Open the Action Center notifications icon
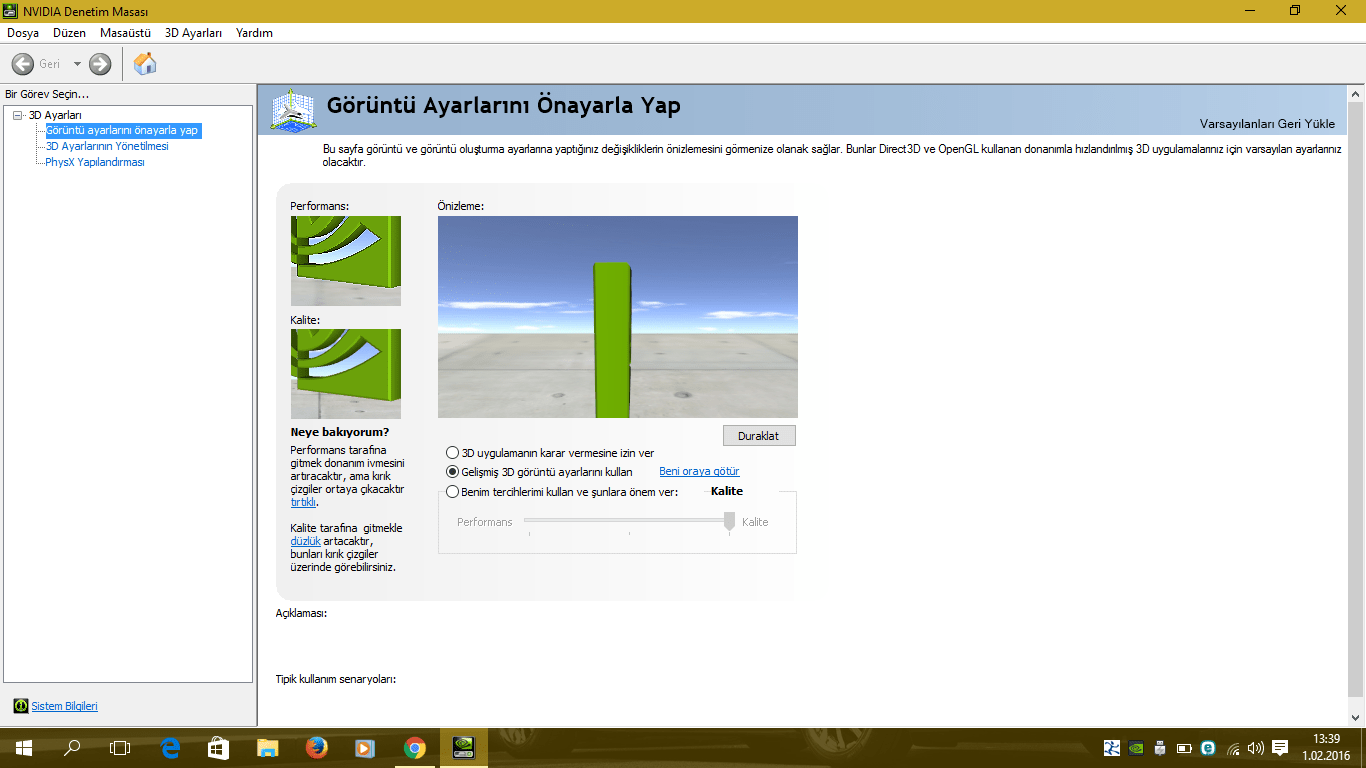This screenshot has width=1366, height=768. pyautogui.click(x=1280, y=747)
